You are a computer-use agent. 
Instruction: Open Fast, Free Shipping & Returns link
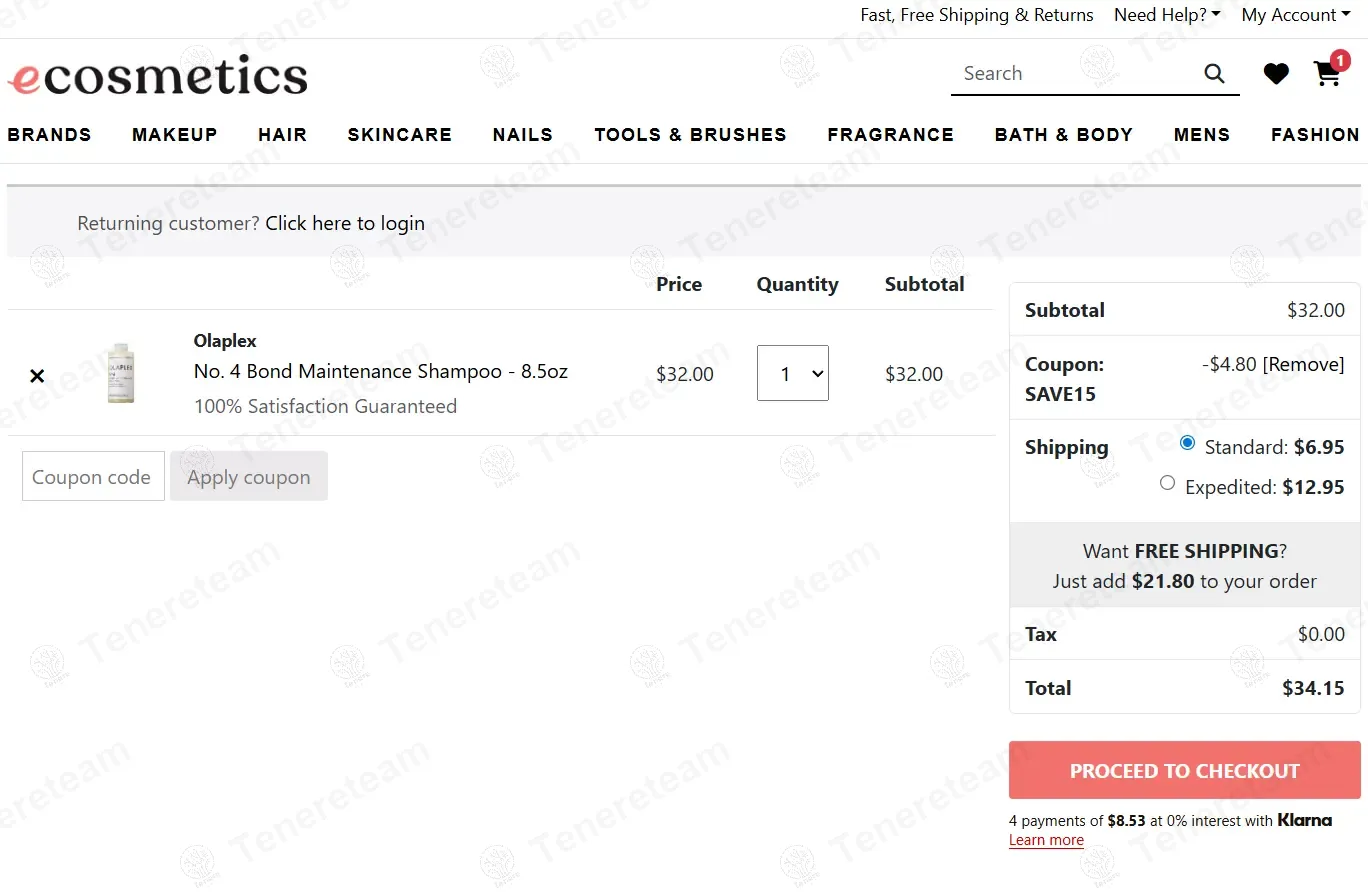click(x=977, y=15)
